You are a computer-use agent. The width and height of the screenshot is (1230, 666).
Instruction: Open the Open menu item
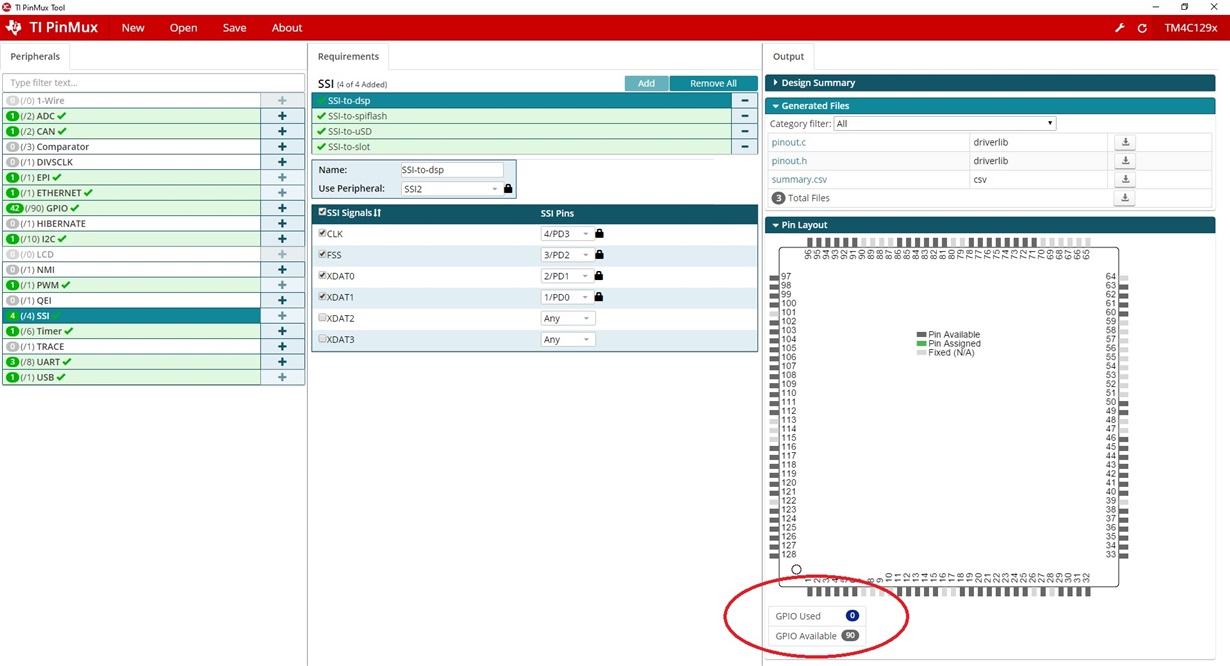[183, 28]
